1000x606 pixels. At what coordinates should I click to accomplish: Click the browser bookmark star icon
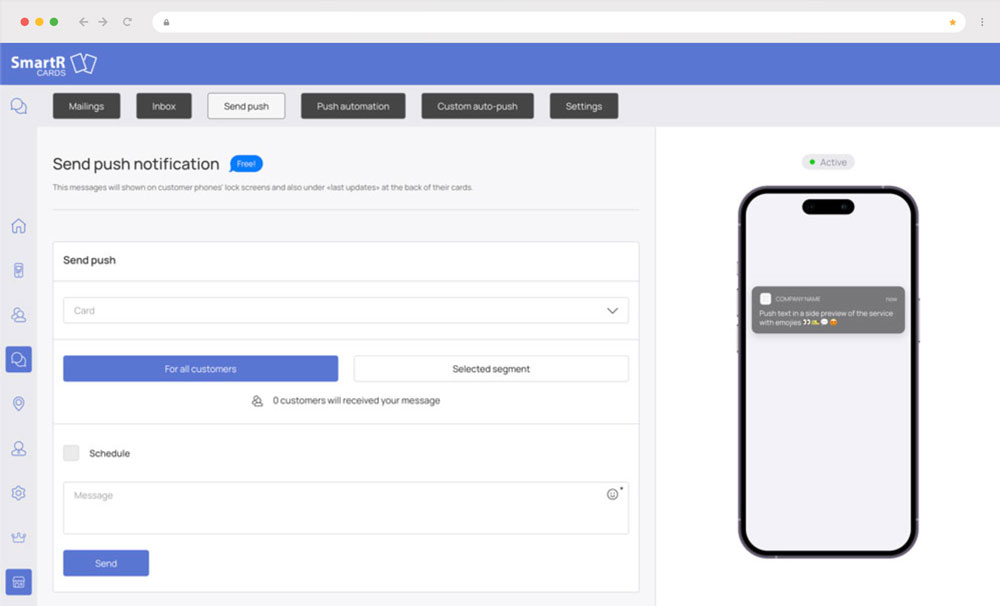pos(952,22)
